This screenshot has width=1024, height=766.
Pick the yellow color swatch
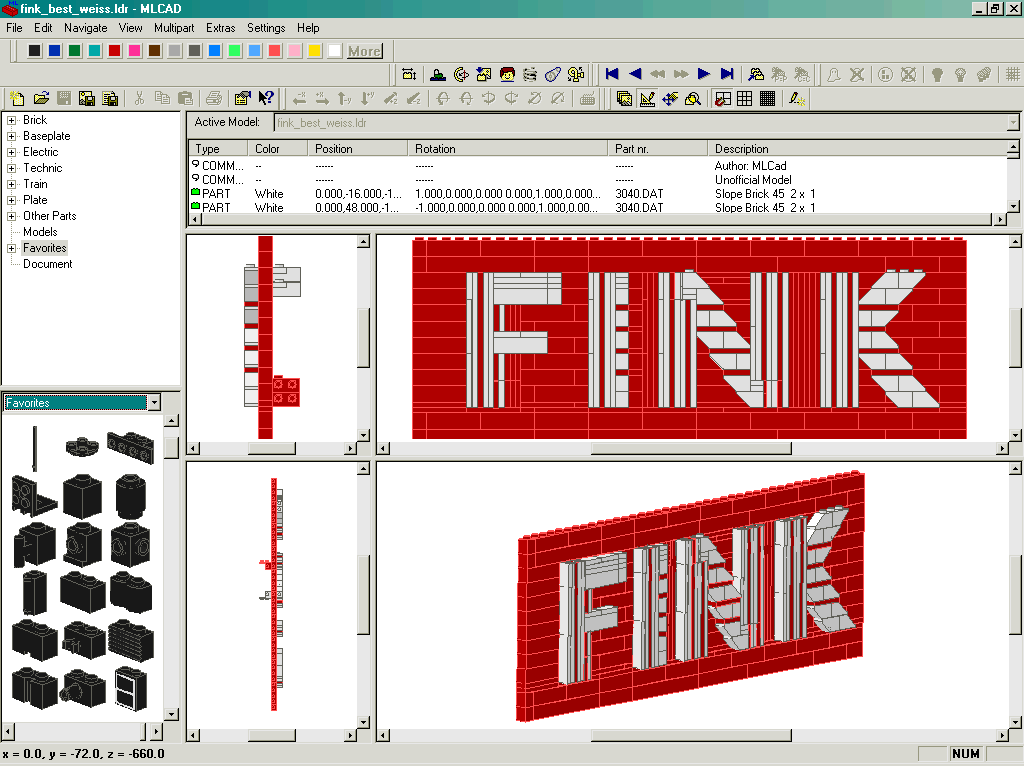[x=314, y=51]
